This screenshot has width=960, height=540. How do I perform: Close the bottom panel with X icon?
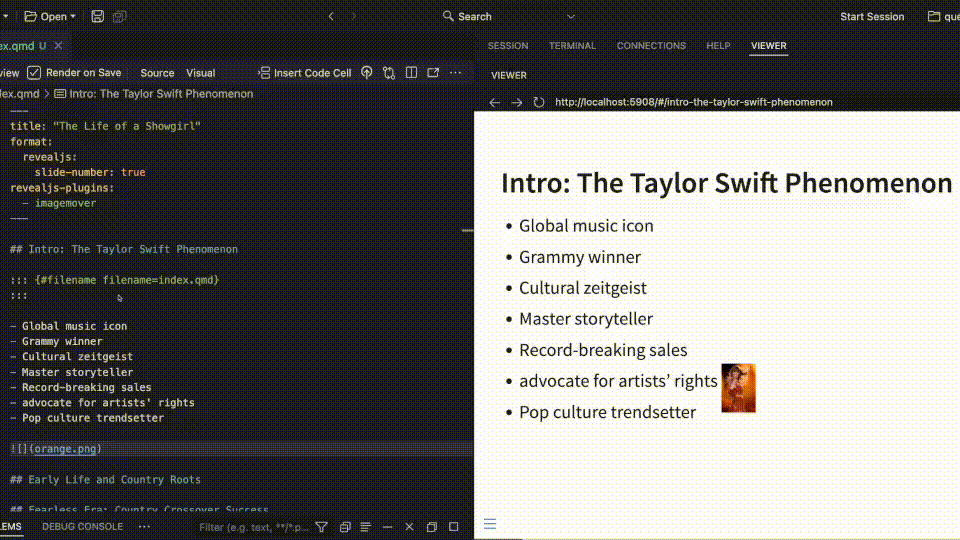tap(410, 527)
